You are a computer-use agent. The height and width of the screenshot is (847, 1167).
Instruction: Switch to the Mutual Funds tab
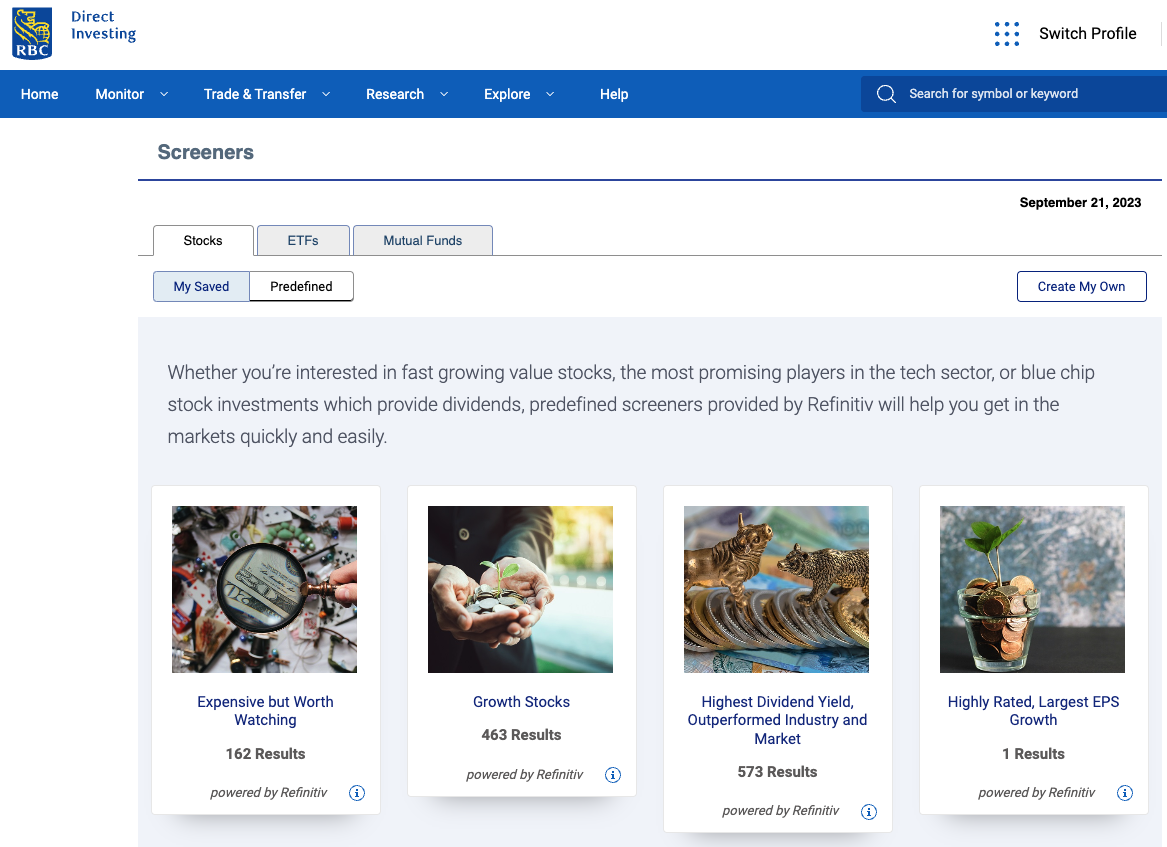click(423, 240)
